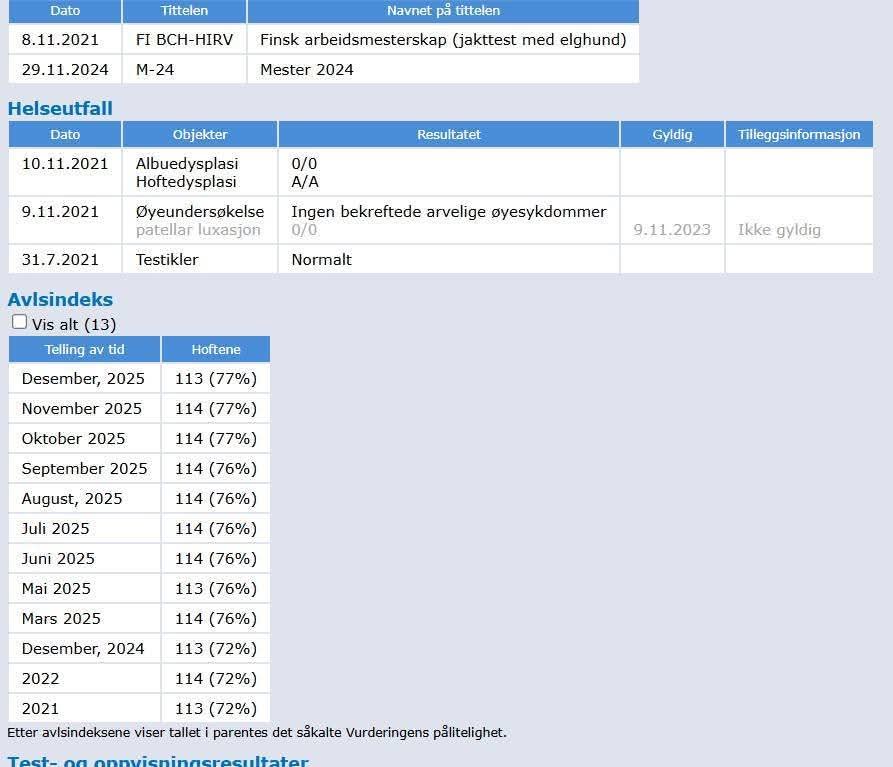The height and width of the screenshot is (767, 893).
Task: Click the '113 (77%)' value for Desember 2025
Action: pyautogui.click(x=216, y=379)
